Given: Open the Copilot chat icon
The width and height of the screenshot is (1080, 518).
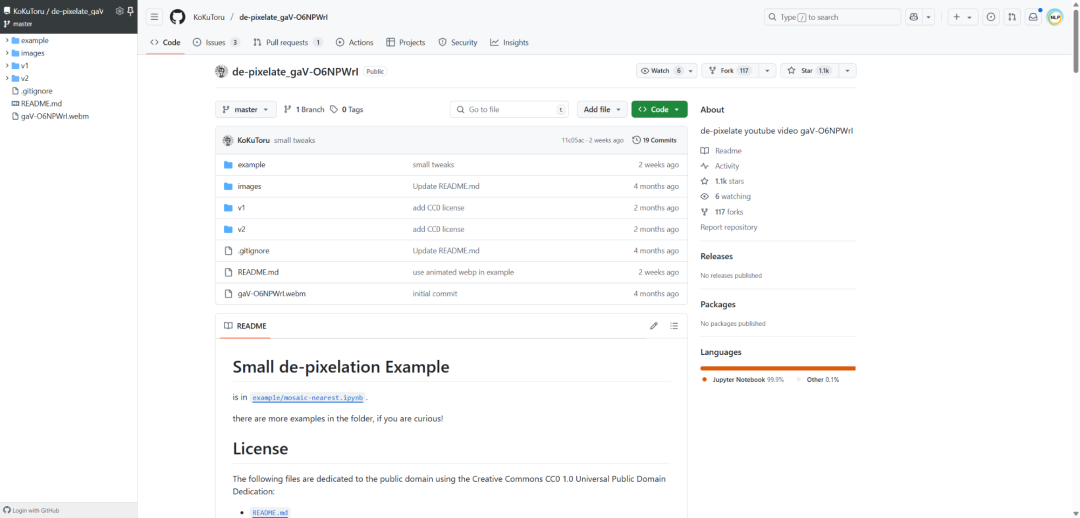Looking at the screenshot, I should (914, 17).
